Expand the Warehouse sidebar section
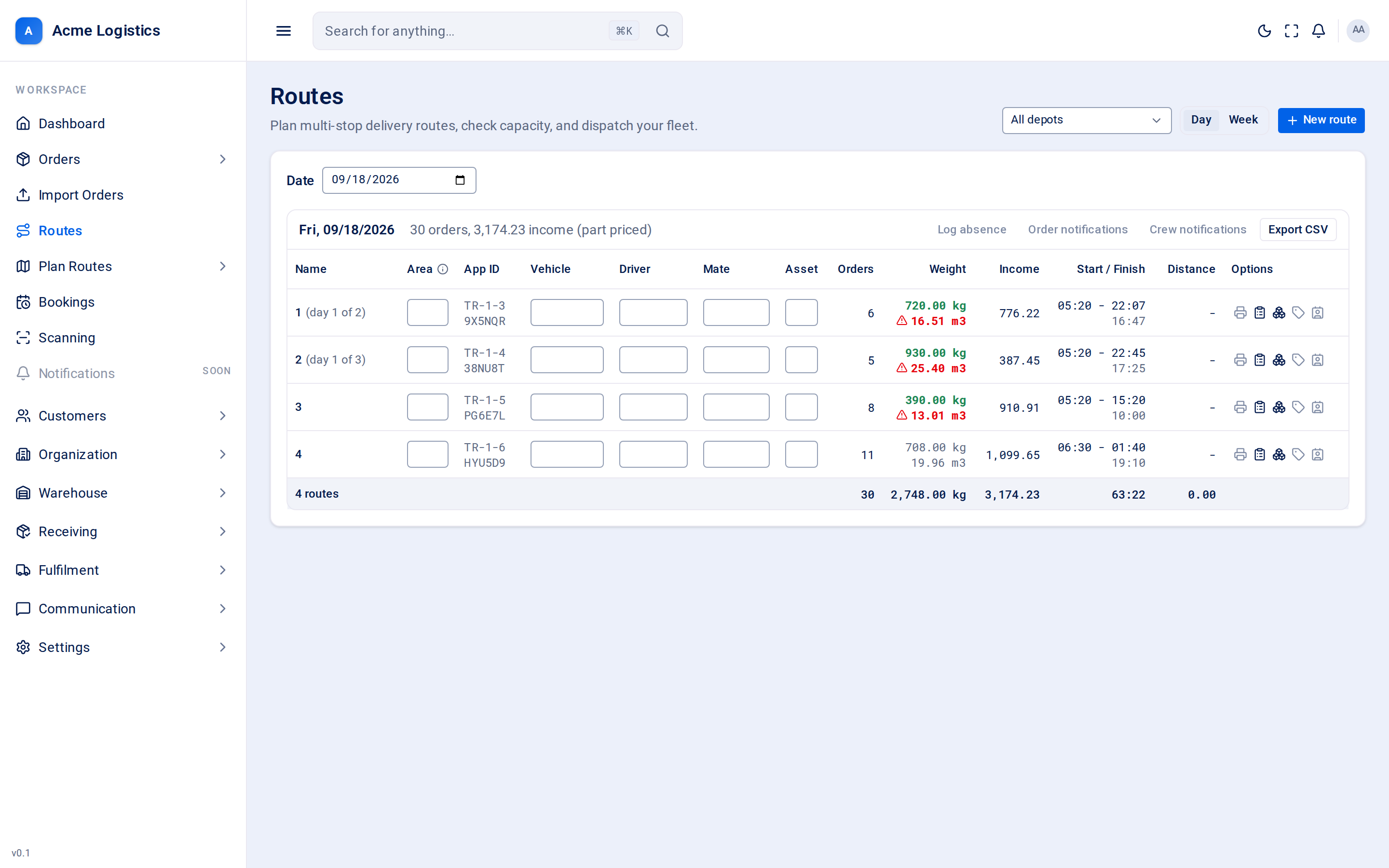Image resolution: width=1389 pixels, height=868 pixels. [x=123, y=492]
